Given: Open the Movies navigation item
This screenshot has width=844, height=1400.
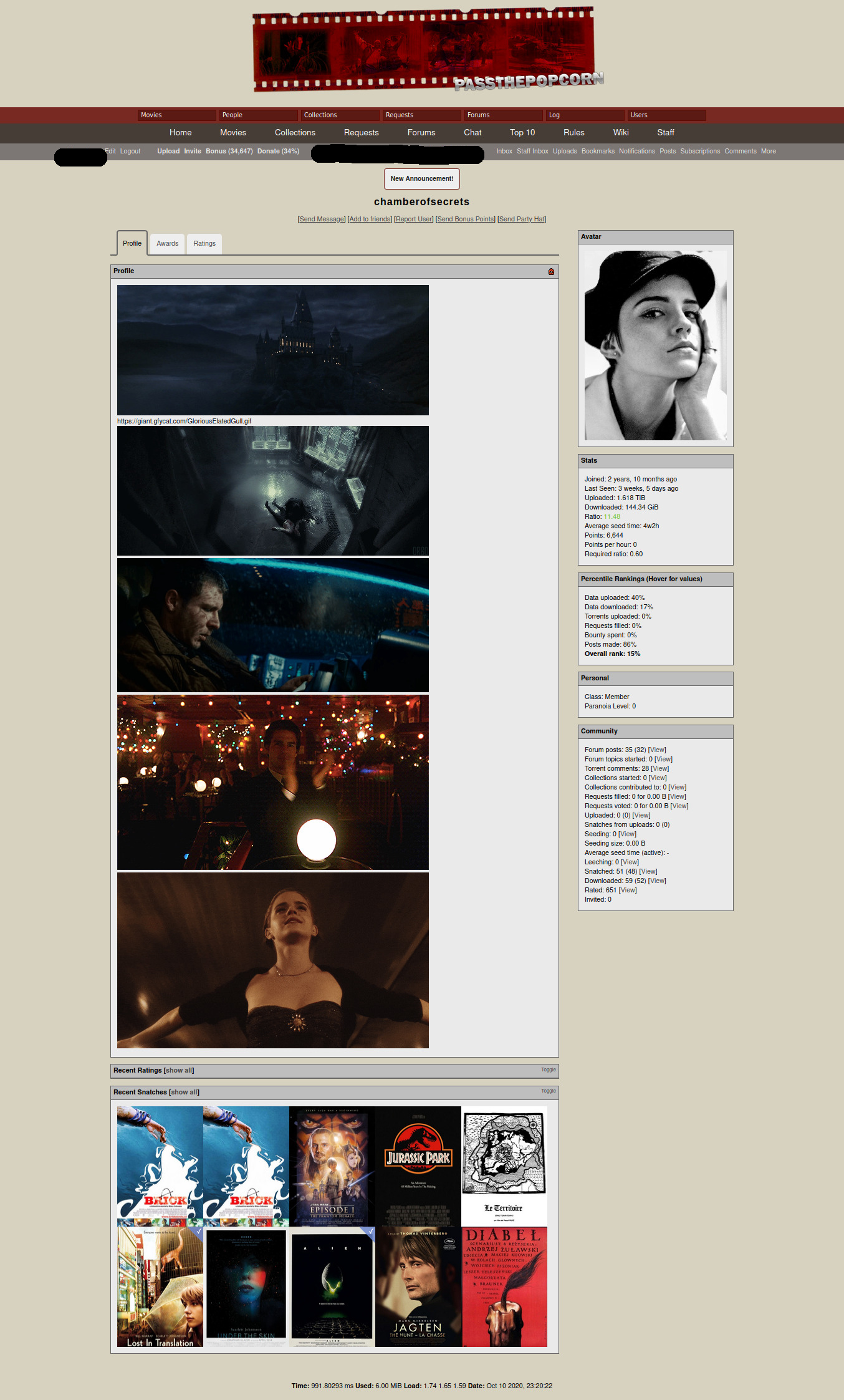Looking at the screenshot, I should coord(233,132).
